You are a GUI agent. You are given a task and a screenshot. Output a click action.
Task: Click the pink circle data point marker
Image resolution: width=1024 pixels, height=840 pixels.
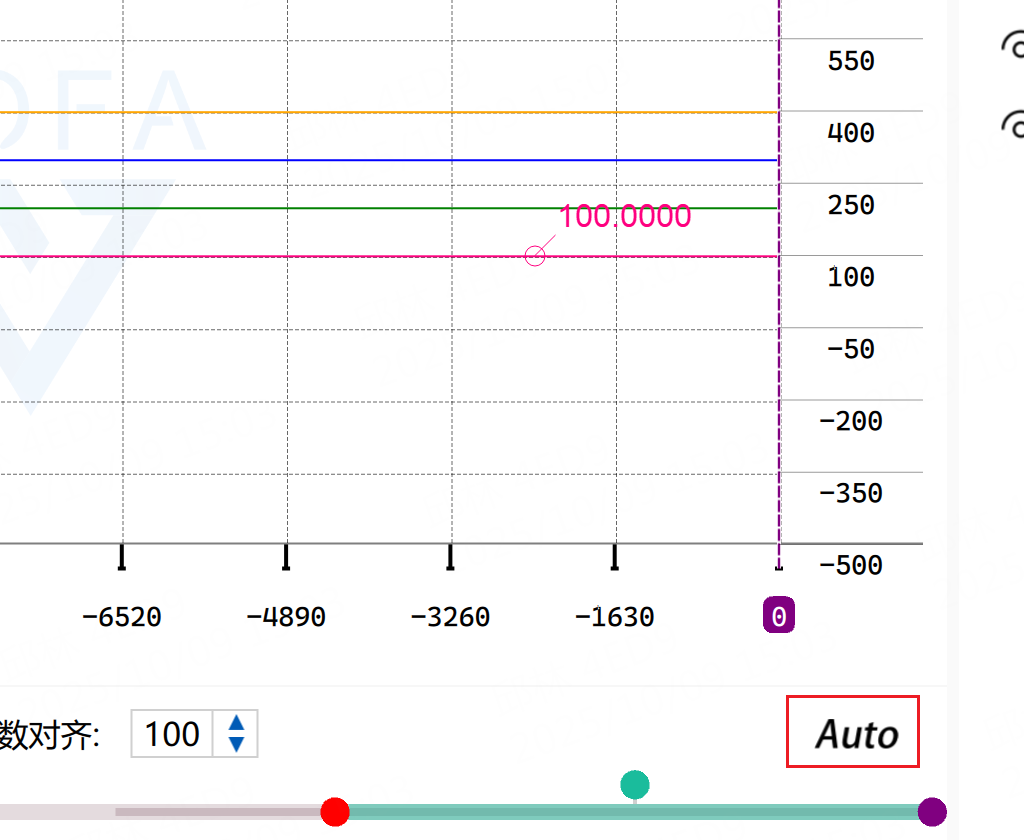click(535, 256)
